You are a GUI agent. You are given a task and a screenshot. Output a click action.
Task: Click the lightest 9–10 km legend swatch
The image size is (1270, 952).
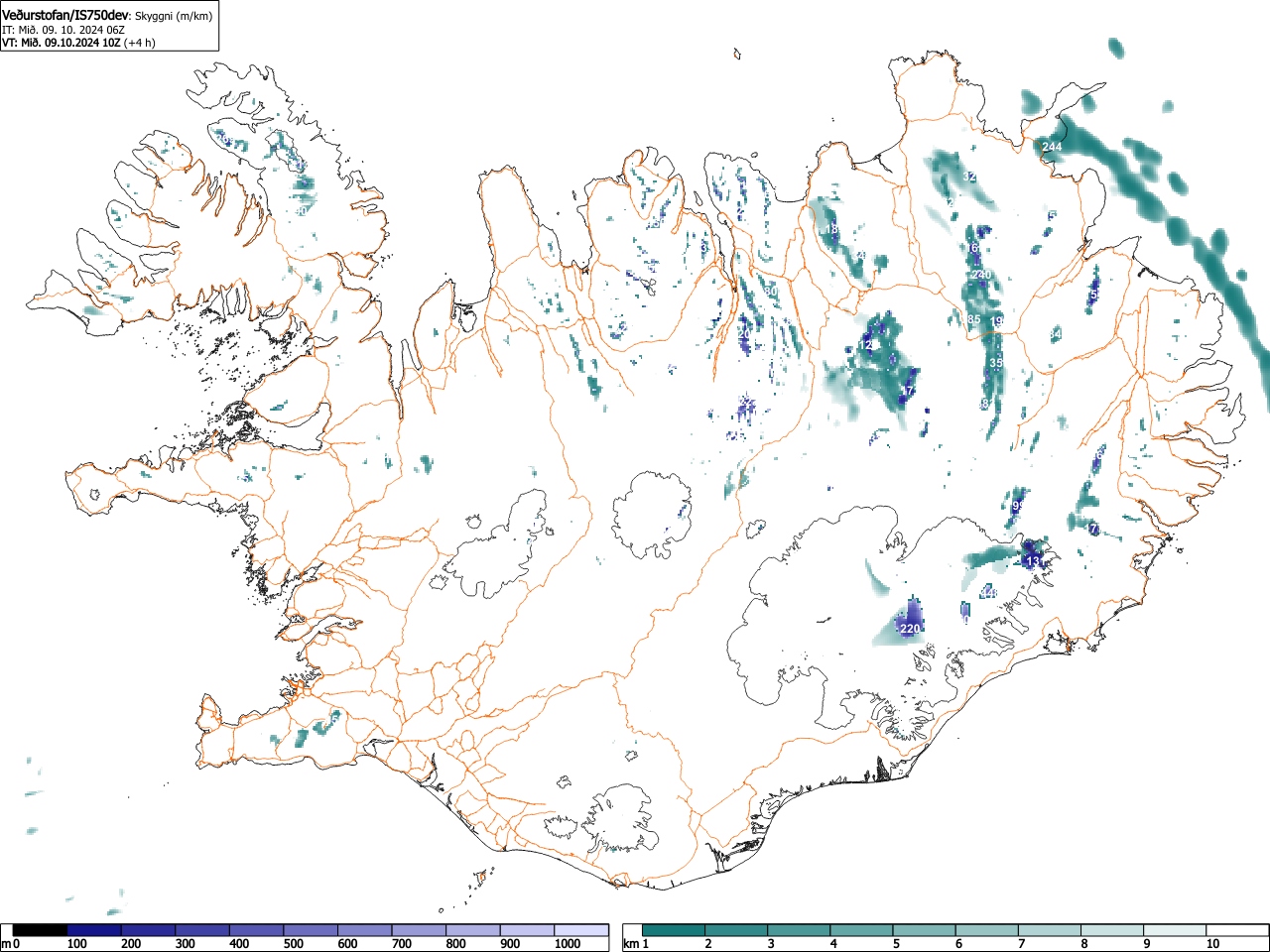[x=1174, y=930]
